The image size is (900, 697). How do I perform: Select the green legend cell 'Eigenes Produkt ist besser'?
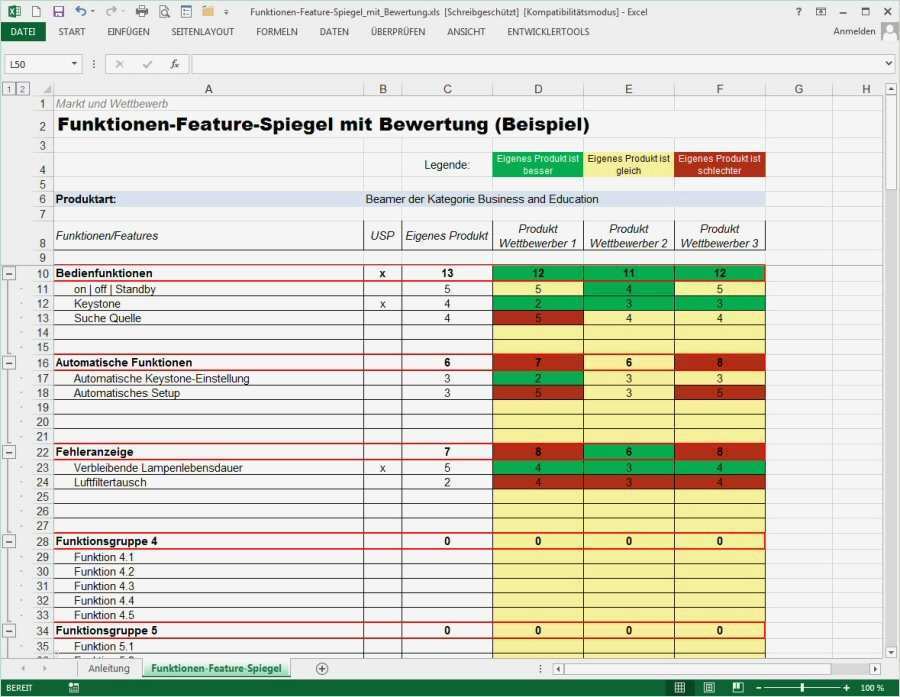[x=538, y=162]
